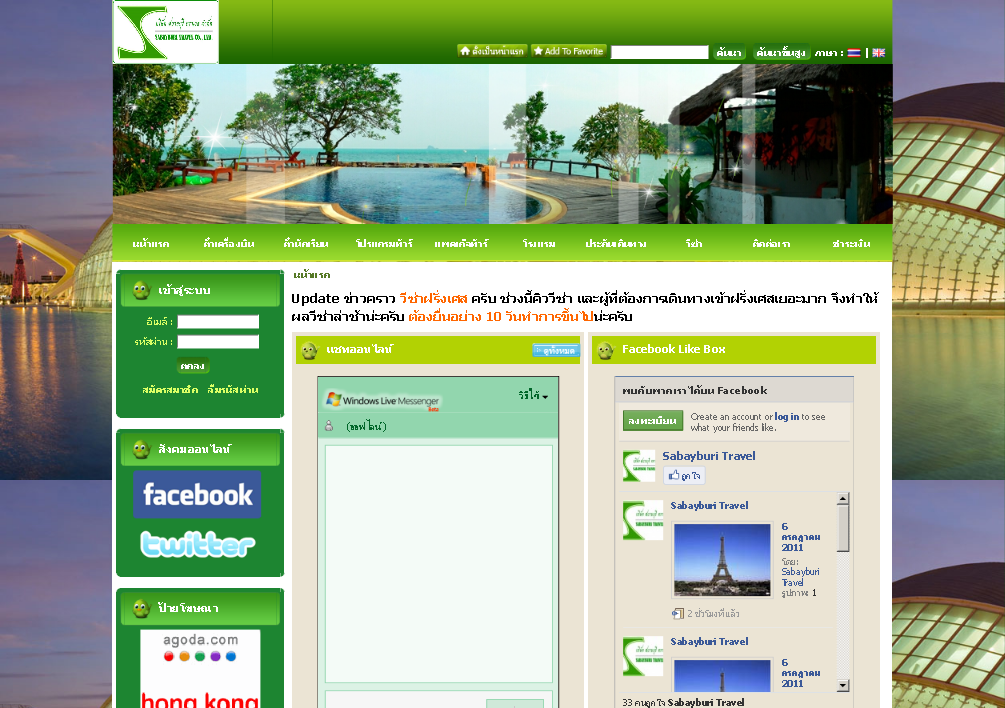This screenshot has width=1005, height=708.
Task: Click the offline user status icon in Messenger
Action: (329, 426)
